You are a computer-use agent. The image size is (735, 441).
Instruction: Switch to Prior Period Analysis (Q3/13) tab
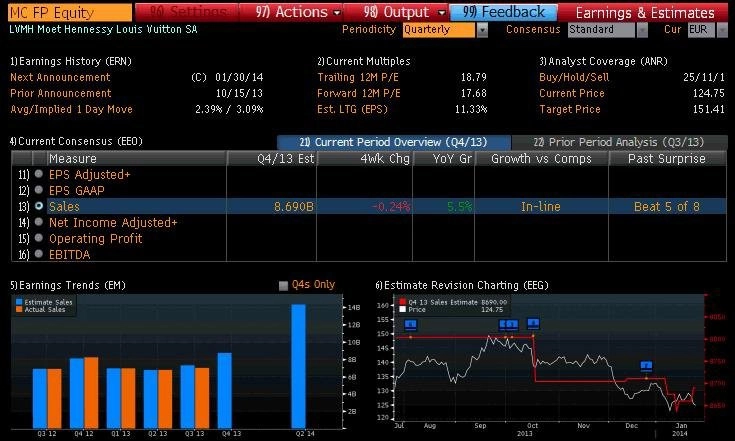[x=619, y=142]
